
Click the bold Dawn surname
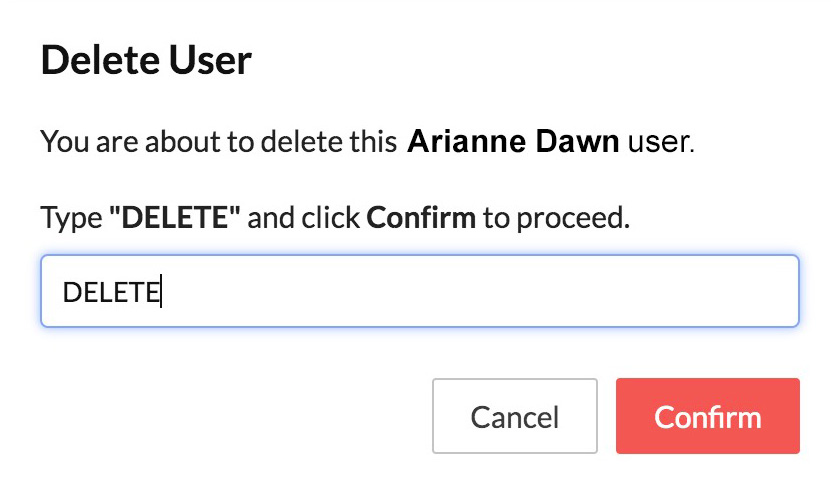(577, 142)
